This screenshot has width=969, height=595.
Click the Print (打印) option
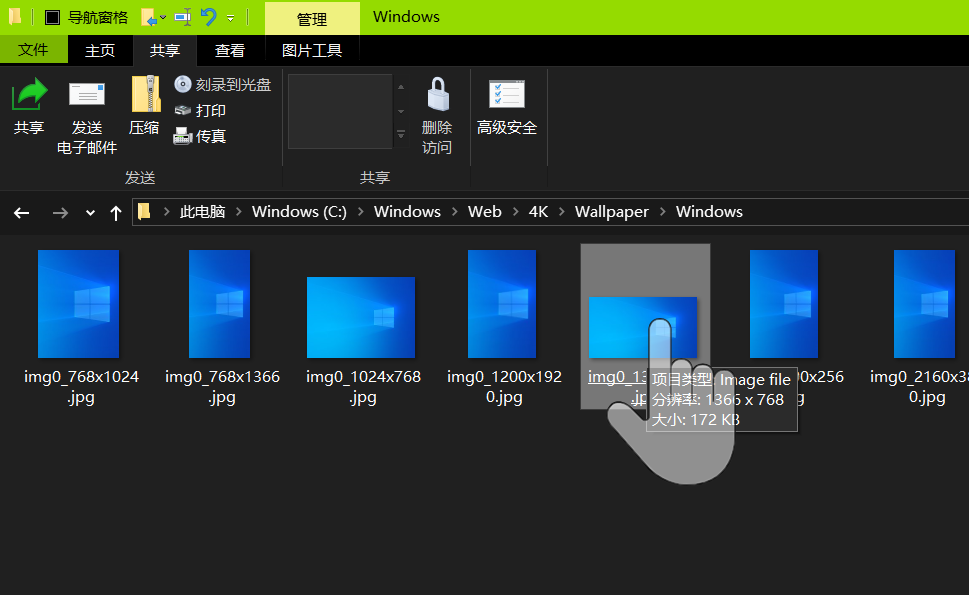[x=200, y=111]
